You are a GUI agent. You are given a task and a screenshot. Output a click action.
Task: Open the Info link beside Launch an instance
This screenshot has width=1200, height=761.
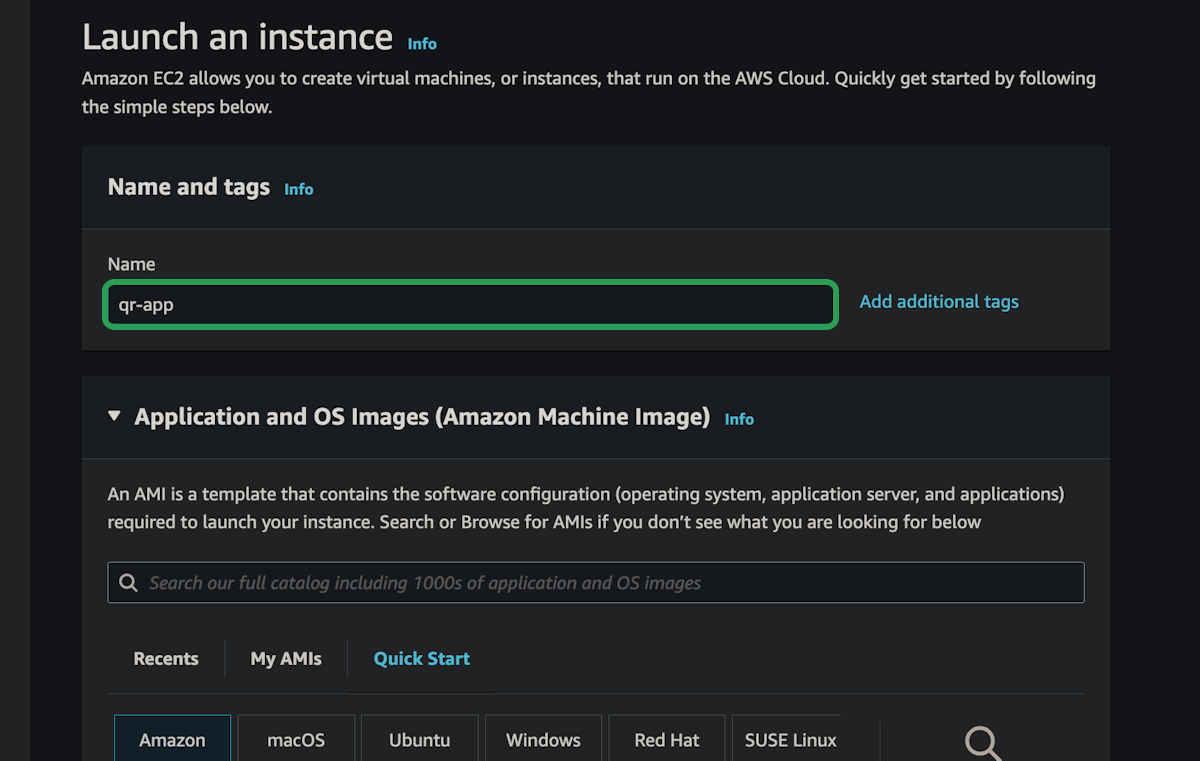[422, 44]
